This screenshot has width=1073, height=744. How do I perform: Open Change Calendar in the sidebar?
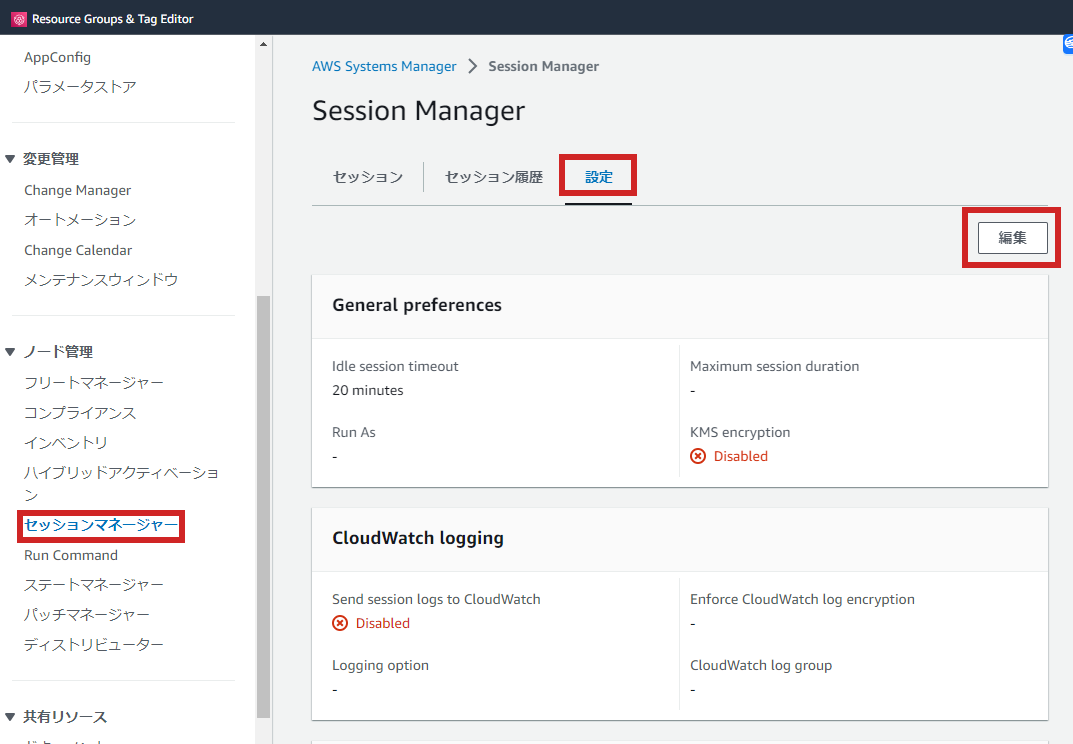(x=78, y=251)
